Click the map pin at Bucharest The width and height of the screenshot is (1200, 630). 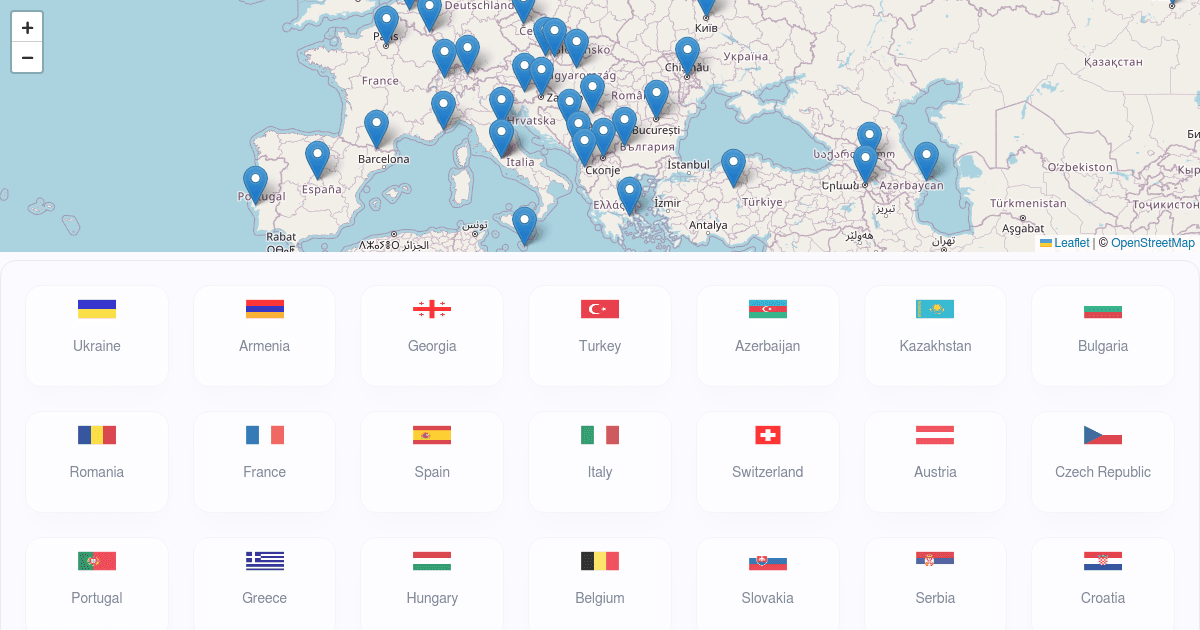[656, 98]
